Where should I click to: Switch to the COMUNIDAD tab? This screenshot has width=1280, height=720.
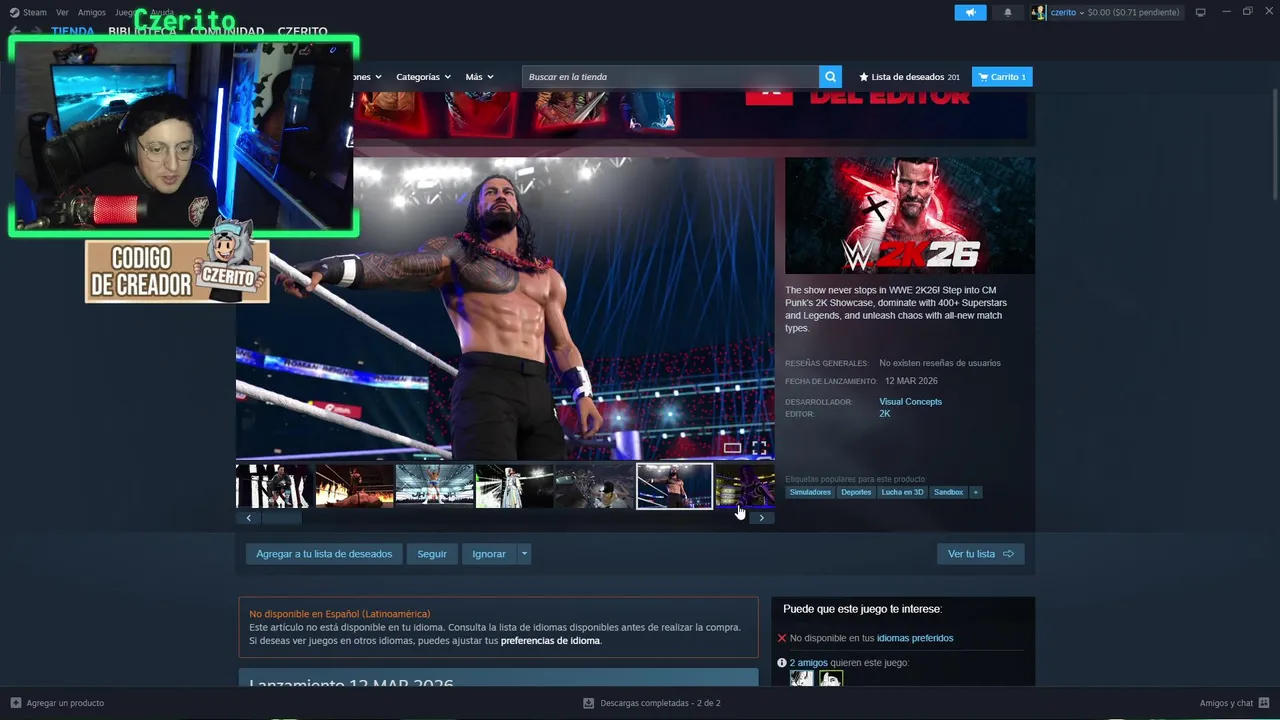pos(227,32)
